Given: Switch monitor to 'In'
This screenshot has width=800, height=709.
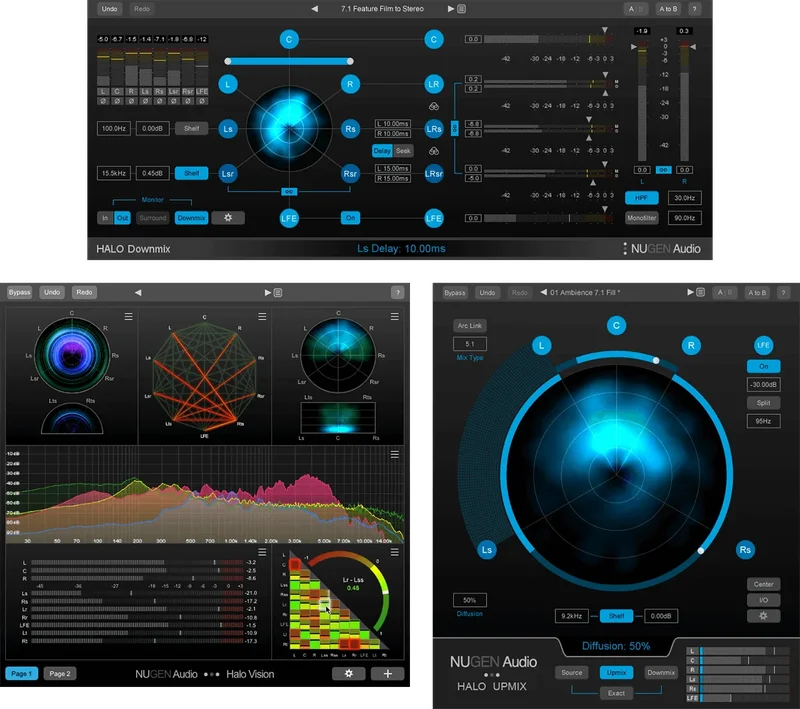Looking at the screenshot, I should pos(105,218).
